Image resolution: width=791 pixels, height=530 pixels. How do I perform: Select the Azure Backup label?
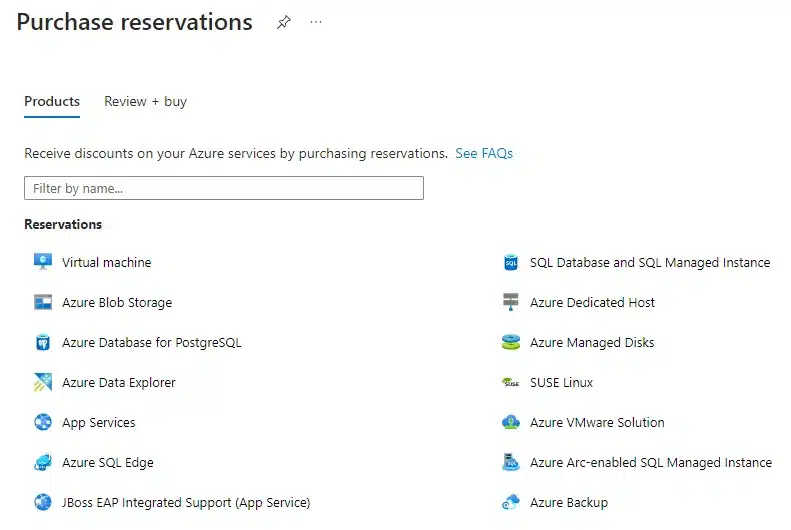click(x=569, y=503)
